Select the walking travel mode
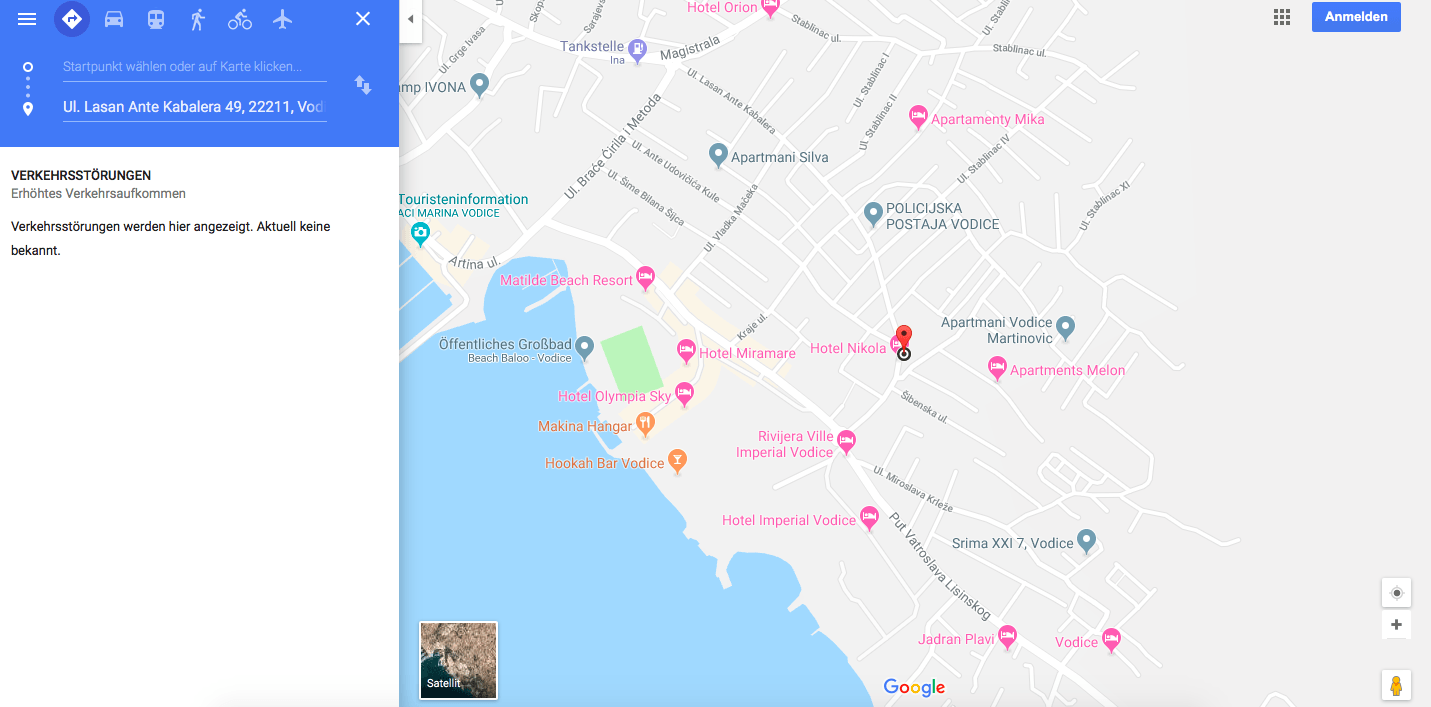 [x=198, y=19]
